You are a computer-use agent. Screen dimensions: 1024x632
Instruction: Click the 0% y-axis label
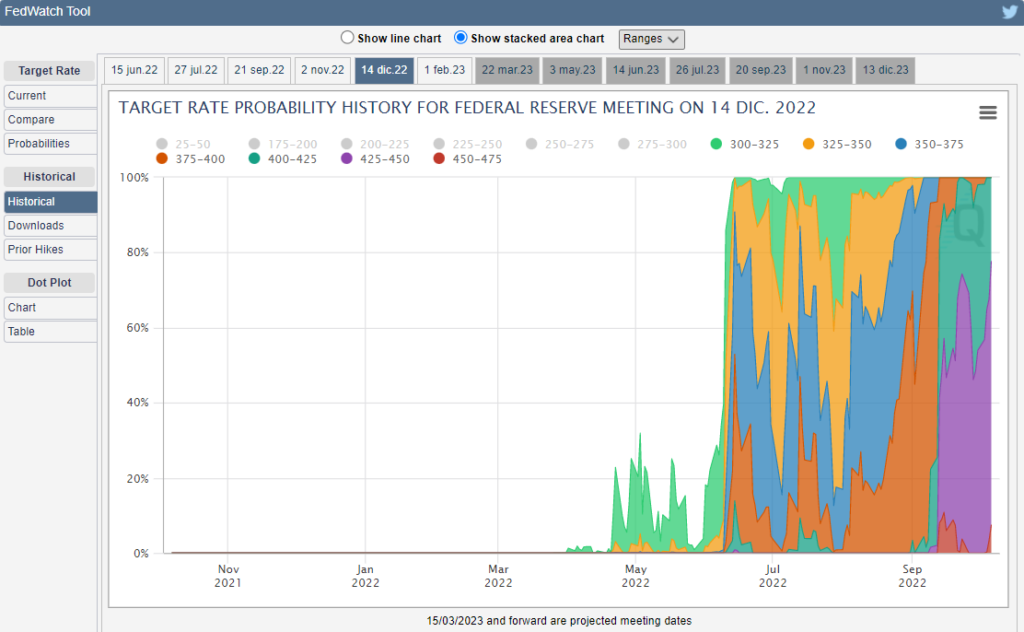(x=141, y=554)
